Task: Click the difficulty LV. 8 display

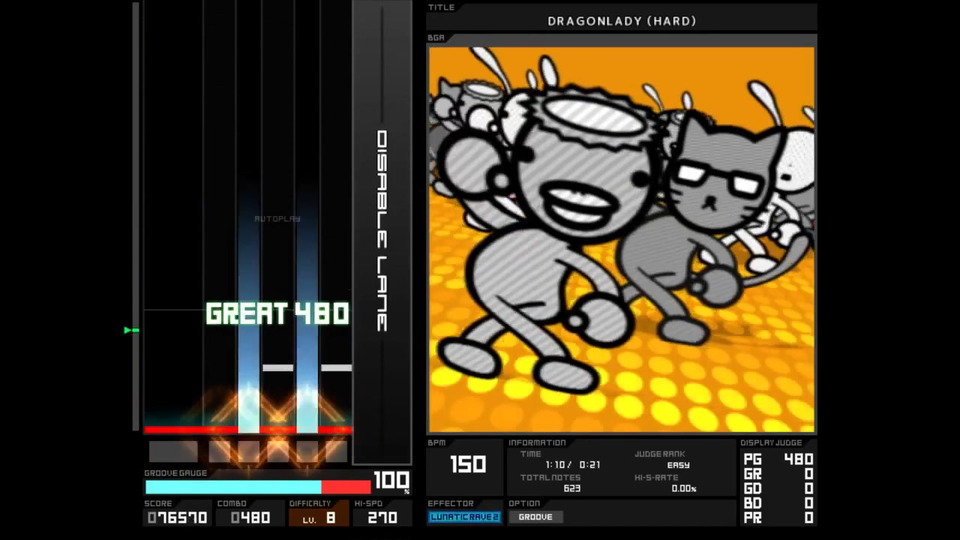Action: (319, 519)
